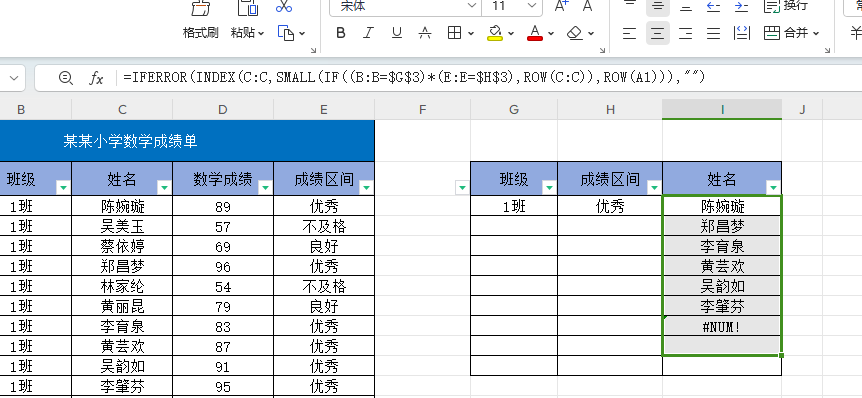Align cell content to vertical middle

(x=657, y=6)
